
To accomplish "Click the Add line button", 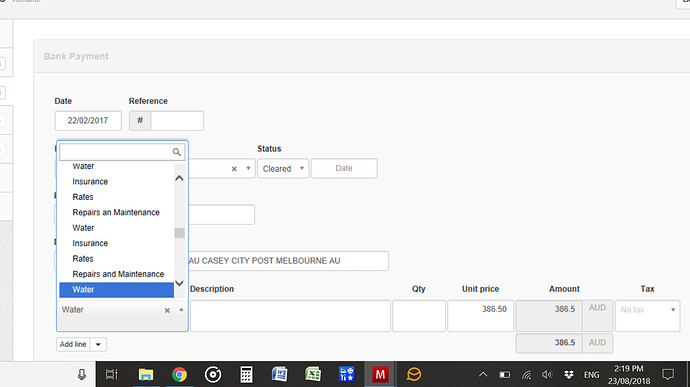I will pos(73,344).
